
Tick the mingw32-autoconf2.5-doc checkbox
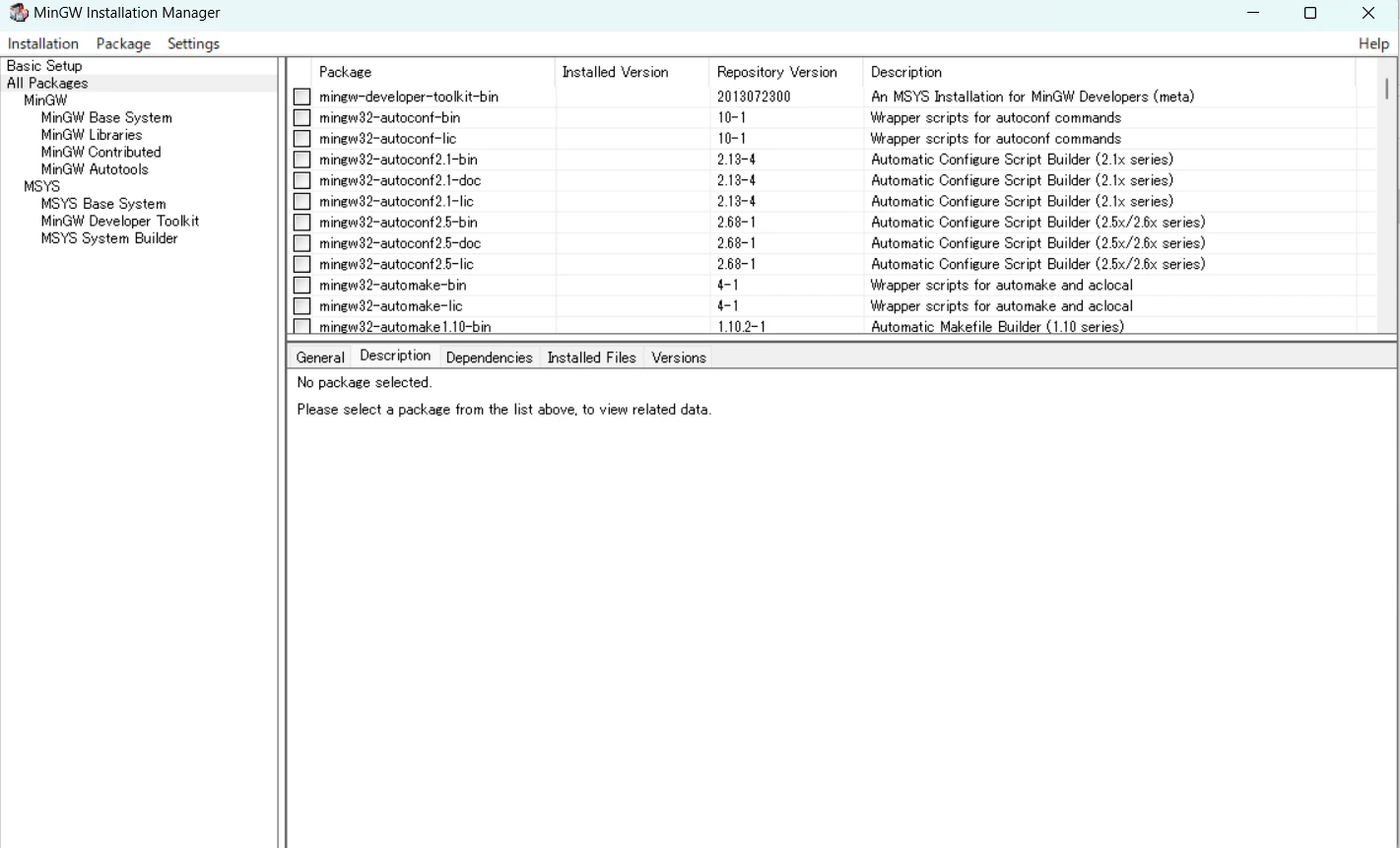click(x=301, y=243)
